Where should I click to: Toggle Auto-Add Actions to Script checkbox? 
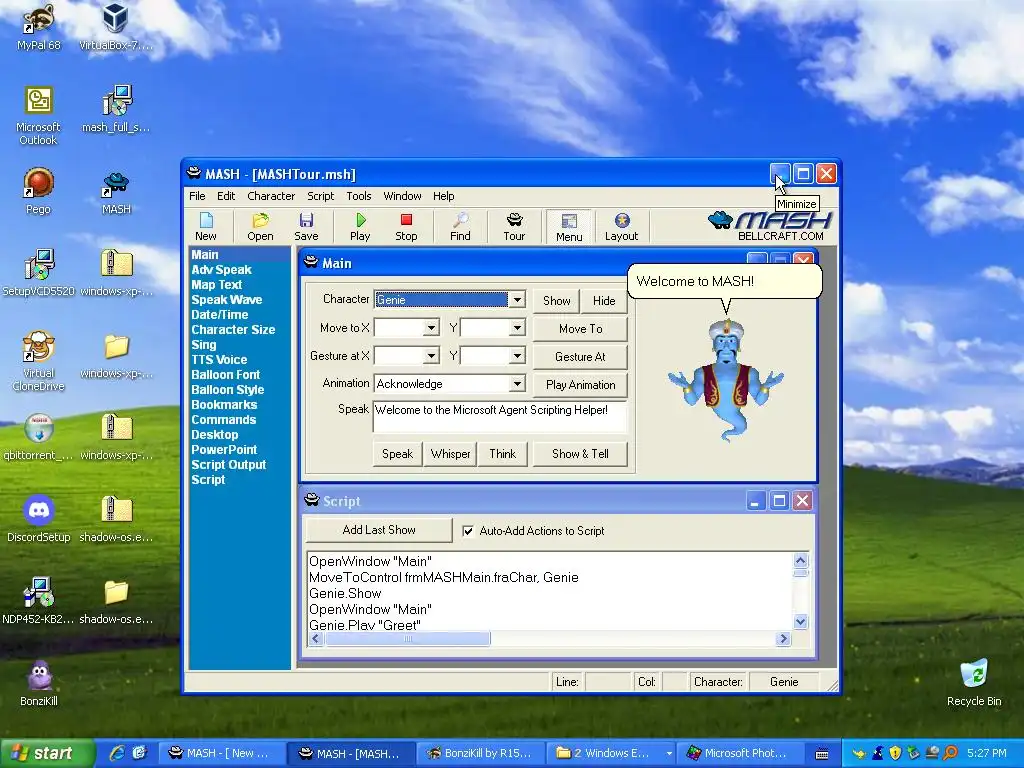(x=468, y=531)
